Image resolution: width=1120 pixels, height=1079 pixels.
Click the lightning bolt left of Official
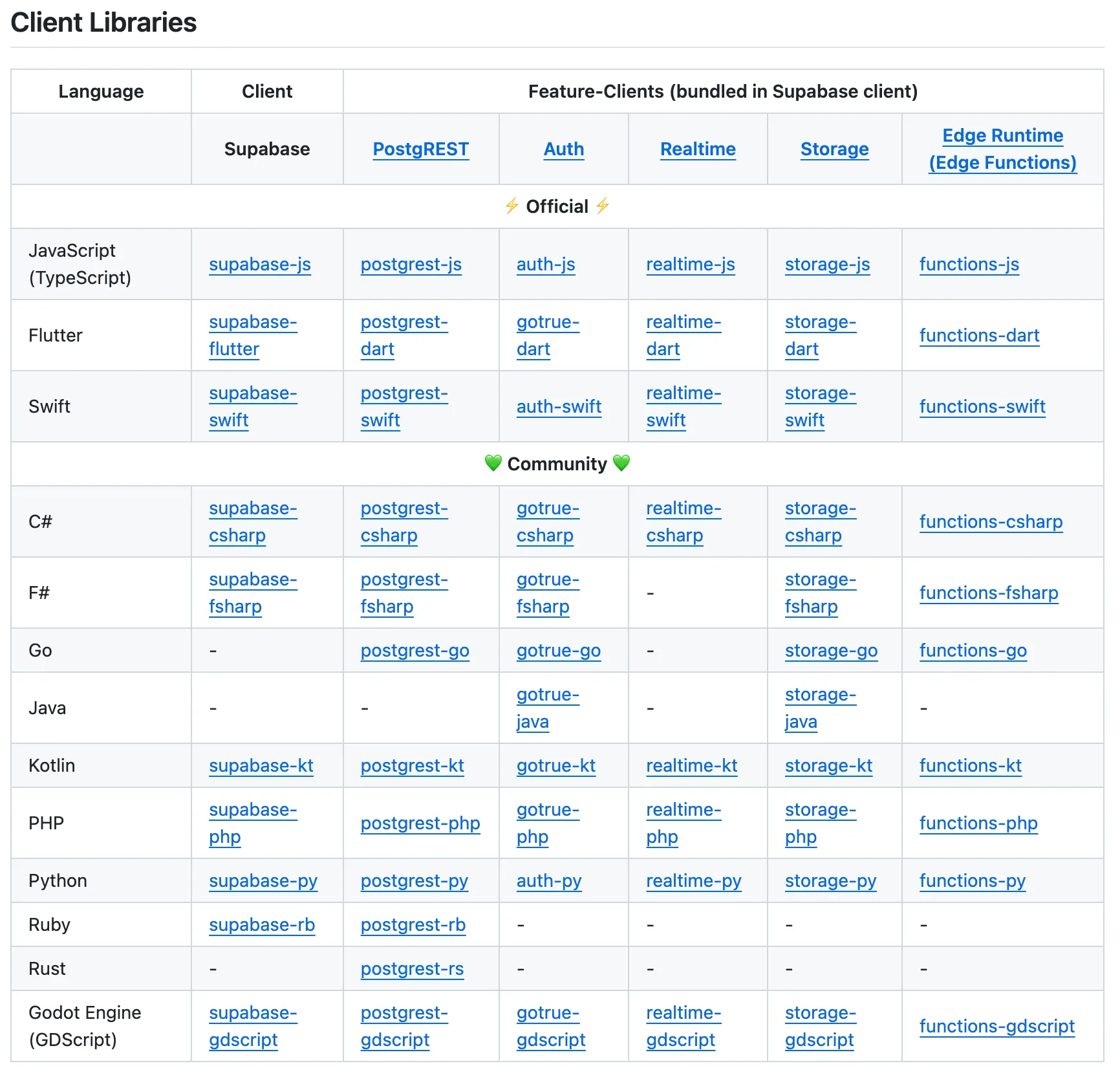pyautogui.click(x=512, y=206)
